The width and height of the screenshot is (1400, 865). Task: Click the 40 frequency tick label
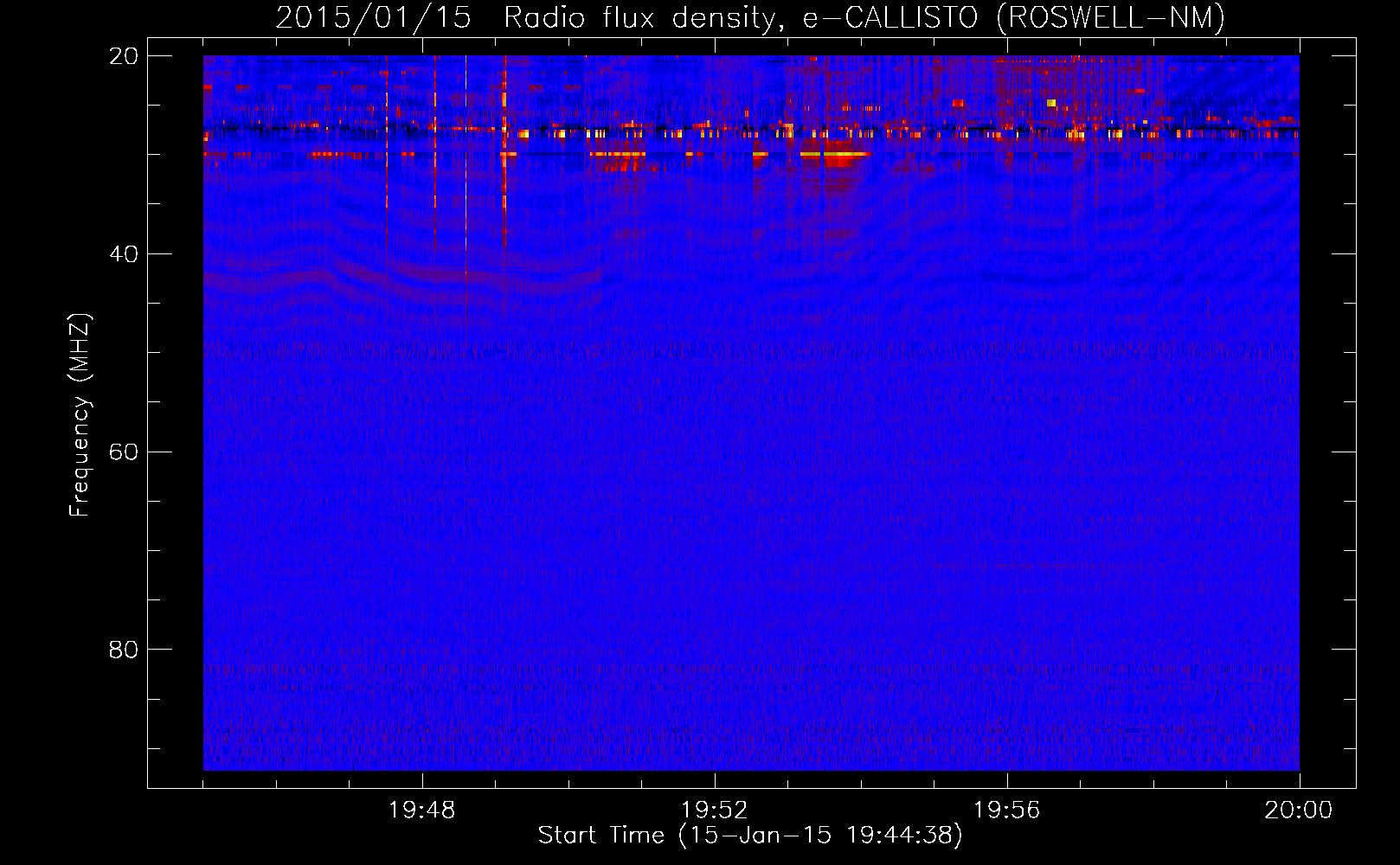tap(124, 254)
